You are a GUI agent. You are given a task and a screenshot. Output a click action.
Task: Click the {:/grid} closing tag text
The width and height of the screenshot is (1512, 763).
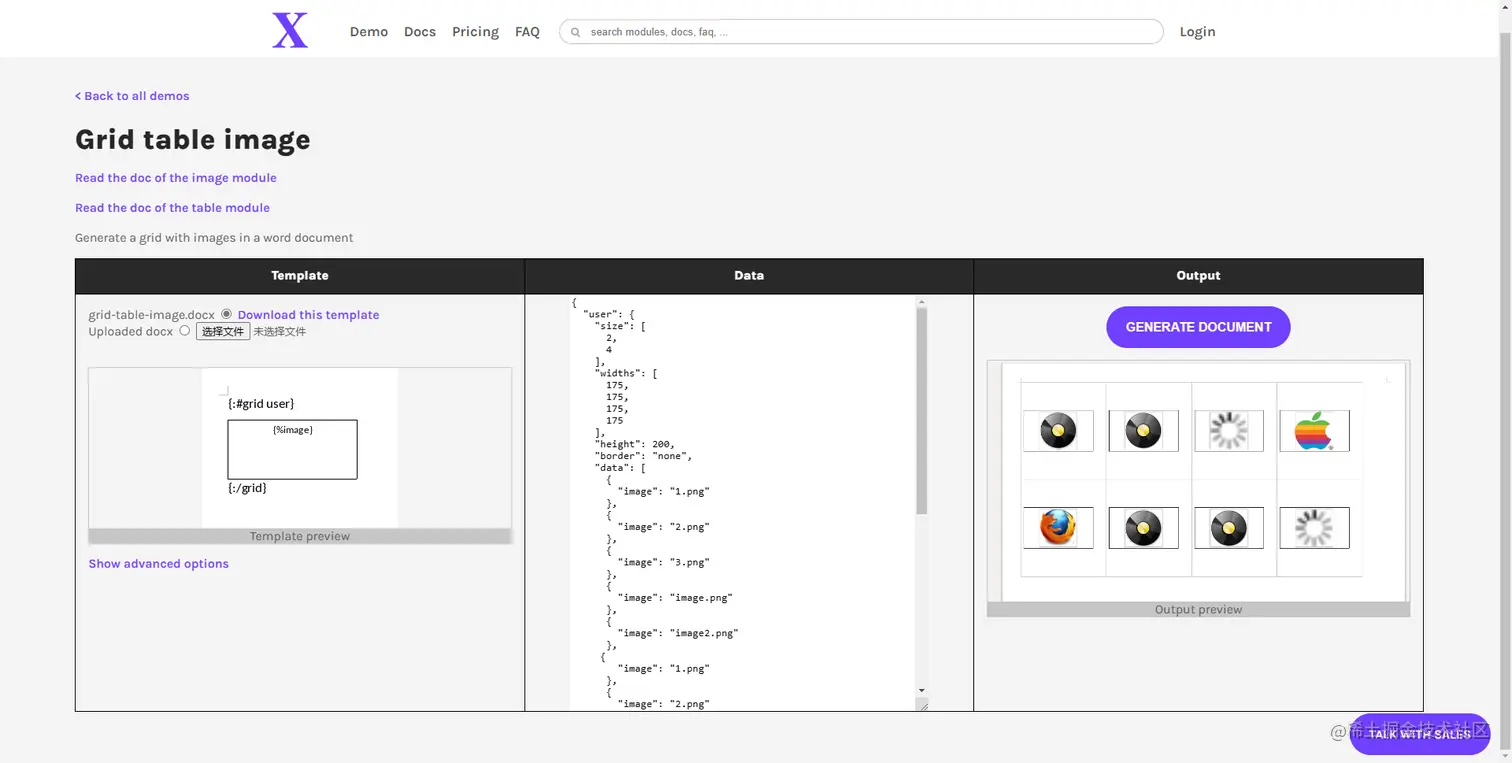[247, 488]
